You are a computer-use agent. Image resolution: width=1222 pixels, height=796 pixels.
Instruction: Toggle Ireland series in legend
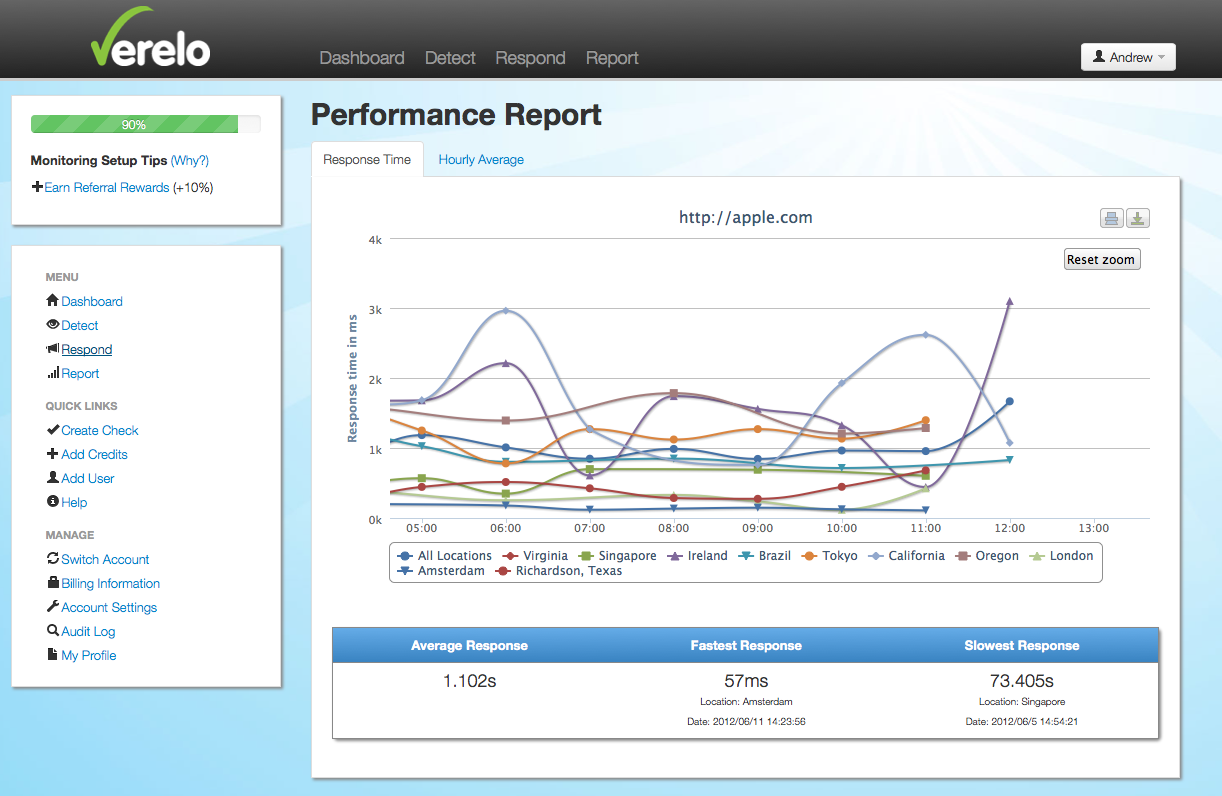[697, 556]
